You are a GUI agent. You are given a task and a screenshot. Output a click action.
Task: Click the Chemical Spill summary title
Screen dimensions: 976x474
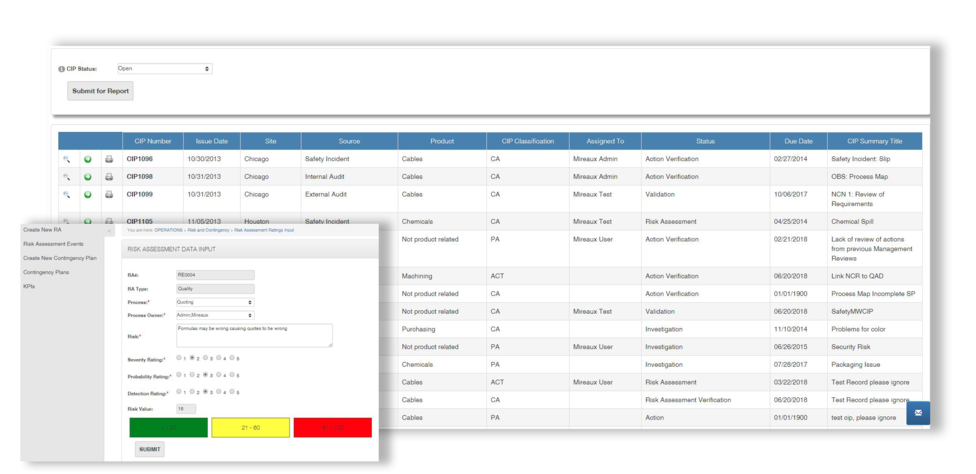point(853,221)
